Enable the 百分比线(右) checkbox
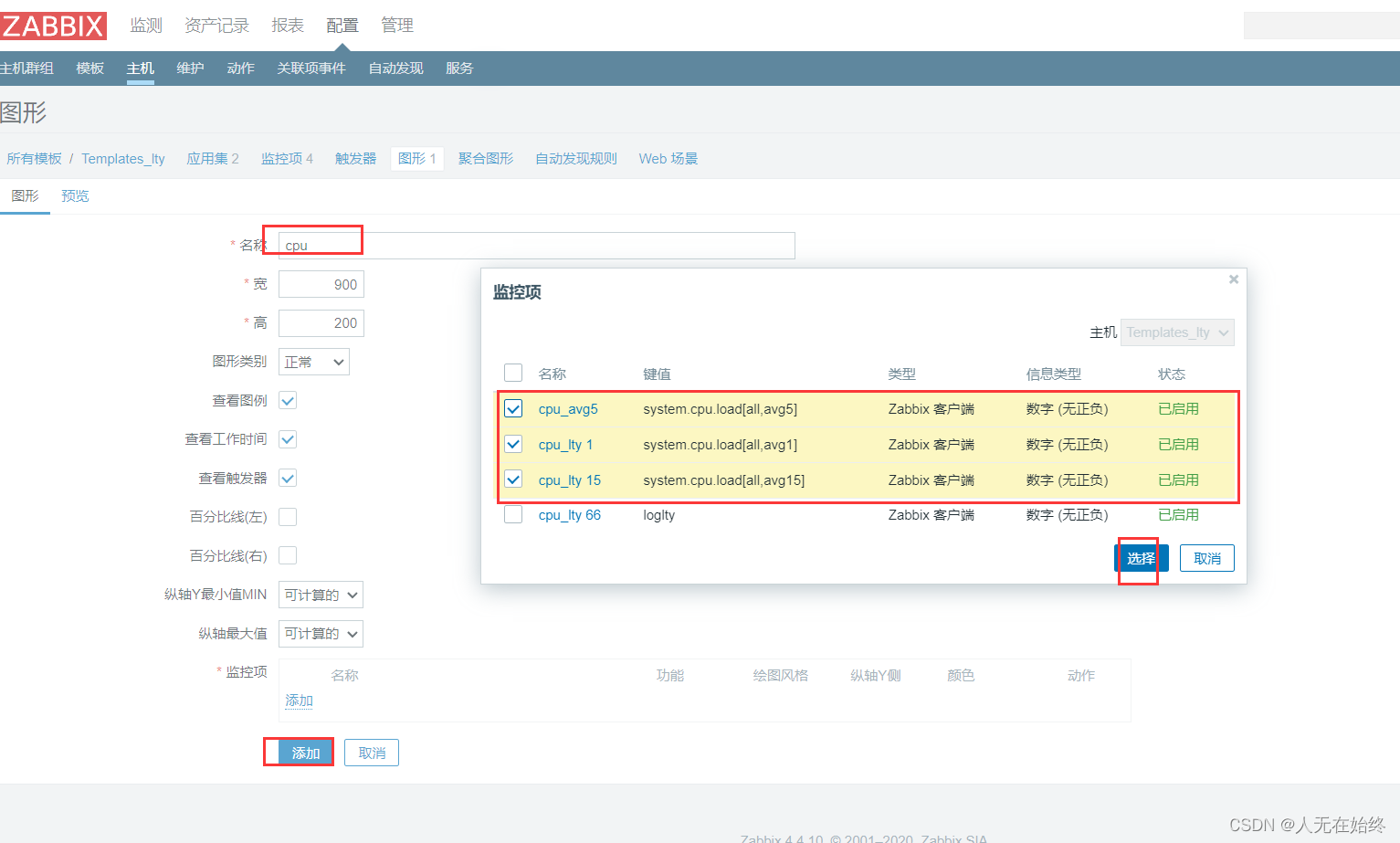 [x=288, y=555]
